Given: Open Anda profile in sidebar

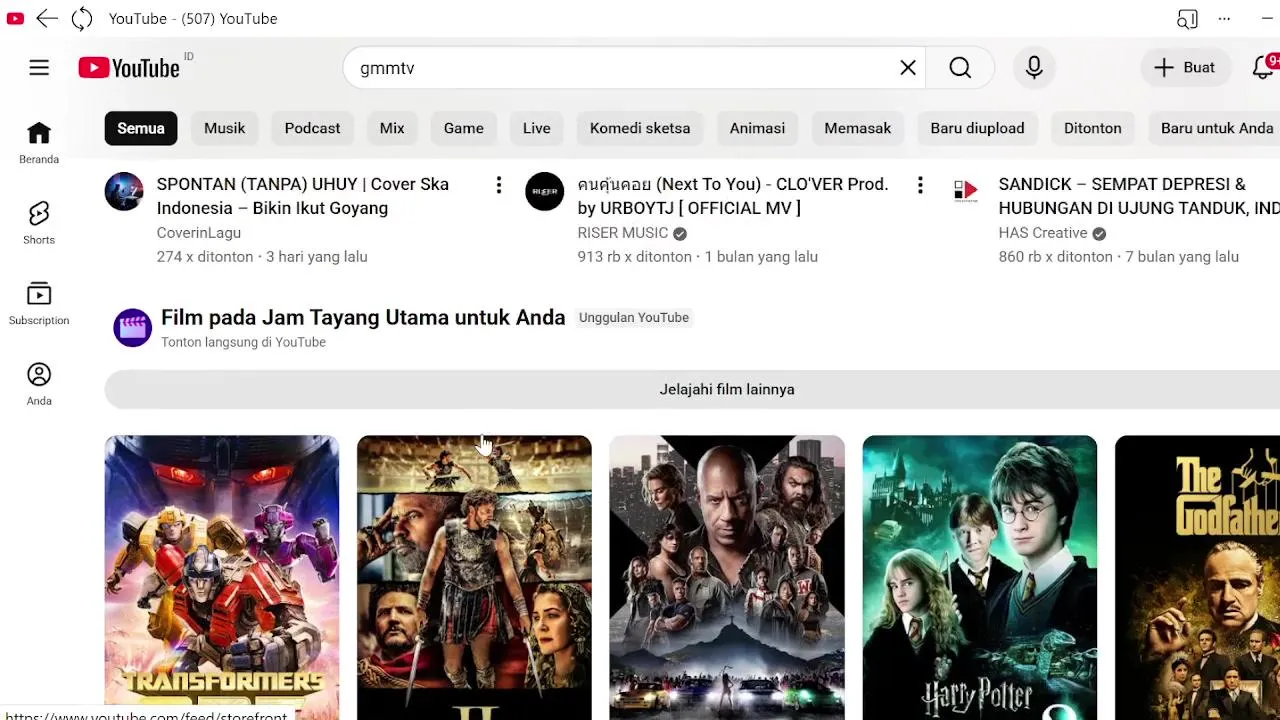Looking at the screenshot, I should 39,384.
